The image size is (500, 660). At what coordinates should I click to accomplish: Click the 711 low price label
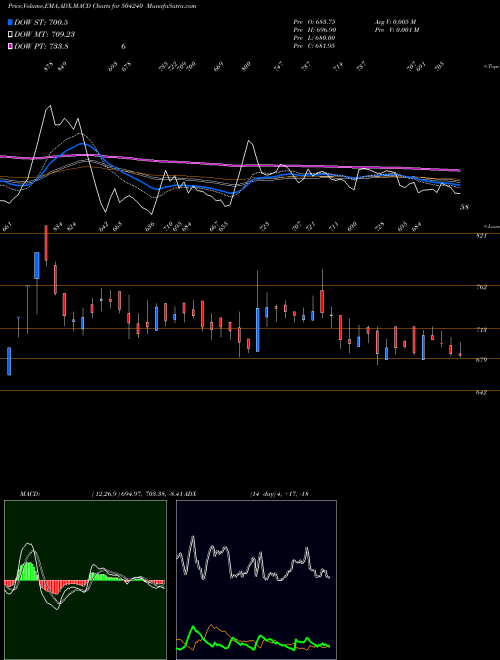333,228
